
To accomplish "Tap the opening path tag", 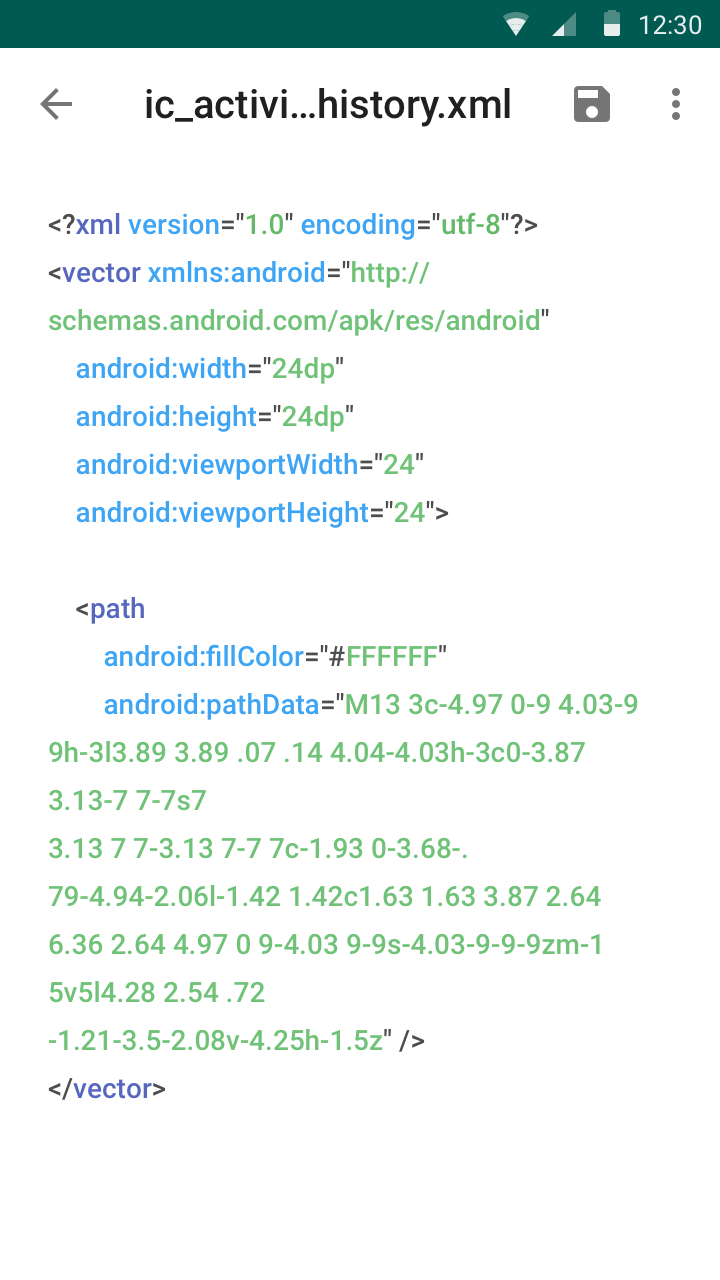I will tap(110, 609).
